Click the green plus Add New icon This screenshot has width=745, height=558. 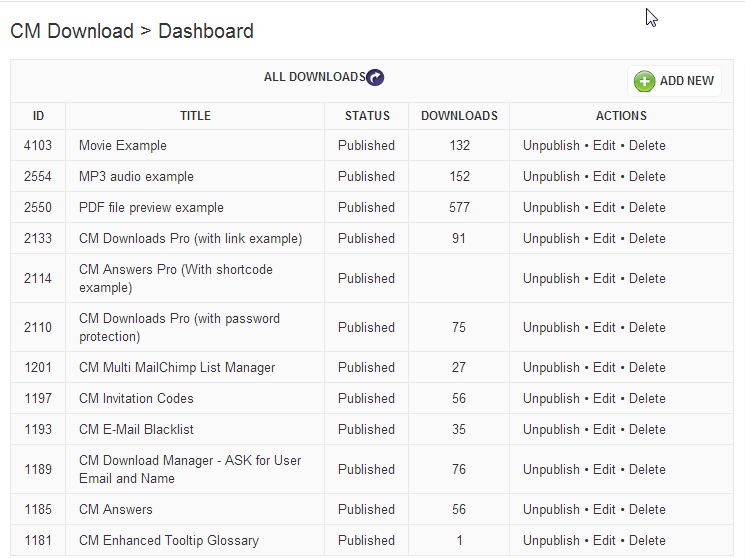pos(645,81)
